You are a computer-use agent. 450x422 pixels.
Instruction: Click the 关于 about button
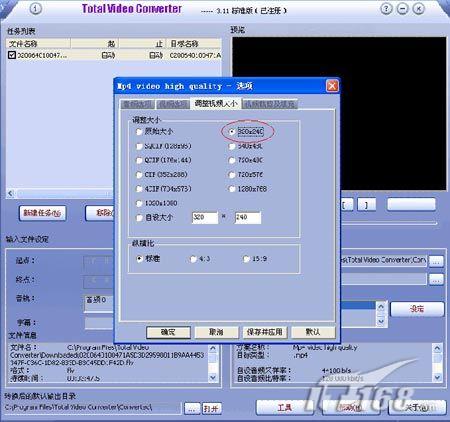click(417, 407)
